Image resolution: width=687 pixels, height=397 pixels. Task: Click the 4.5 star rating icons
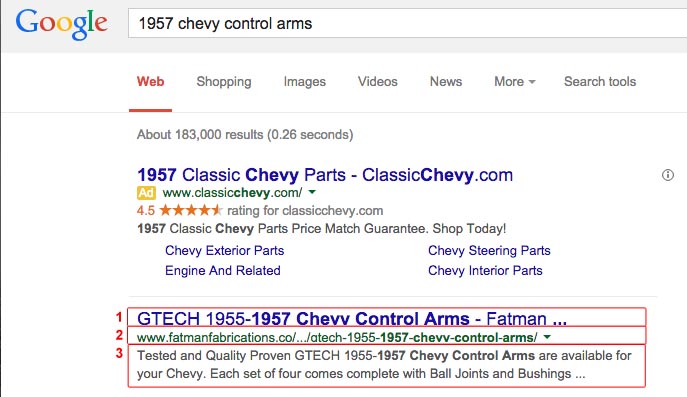point(191,210)
